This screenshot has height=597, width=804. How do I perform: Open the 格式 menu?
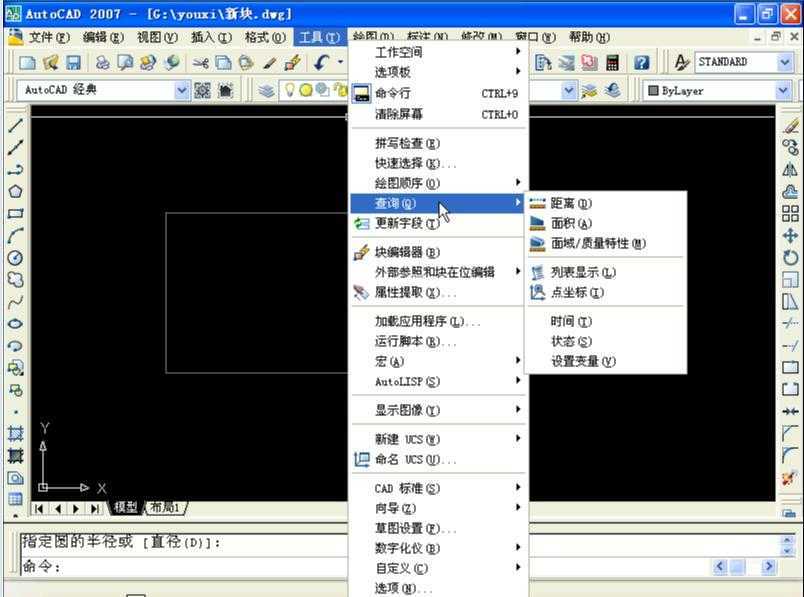tap(265, 37)
